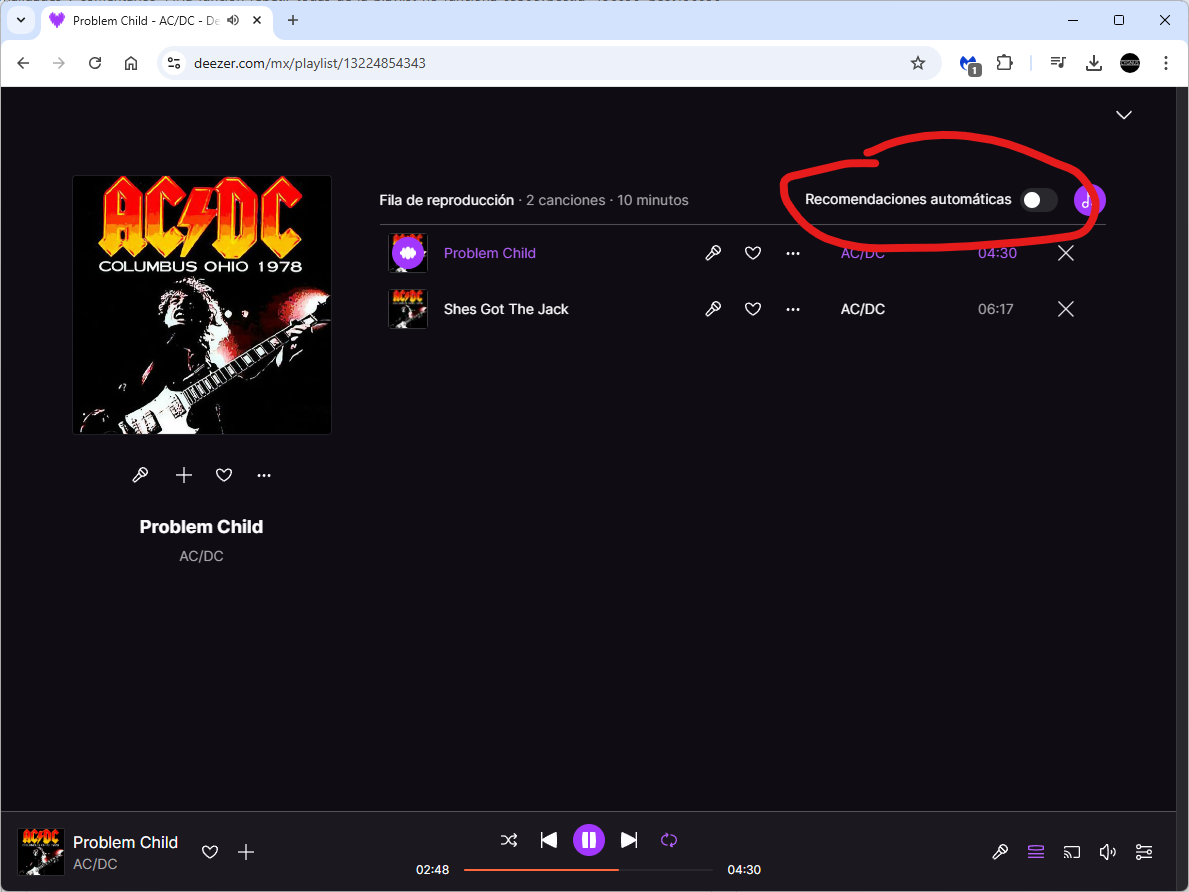Seek in the track progress bar
Viewport: 1189px width, 892px height.
tap(588, 869)
